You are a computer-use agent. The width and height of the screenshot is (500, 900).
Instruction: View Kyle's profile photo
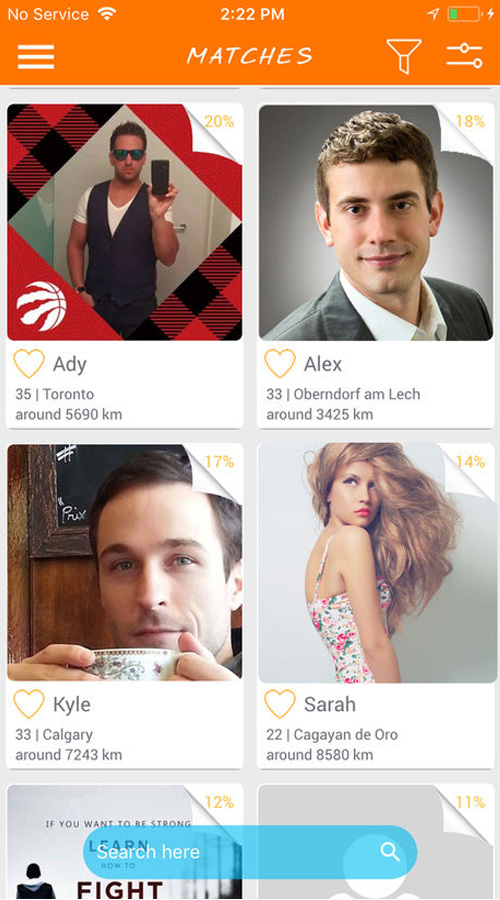(x=125, y=562)
